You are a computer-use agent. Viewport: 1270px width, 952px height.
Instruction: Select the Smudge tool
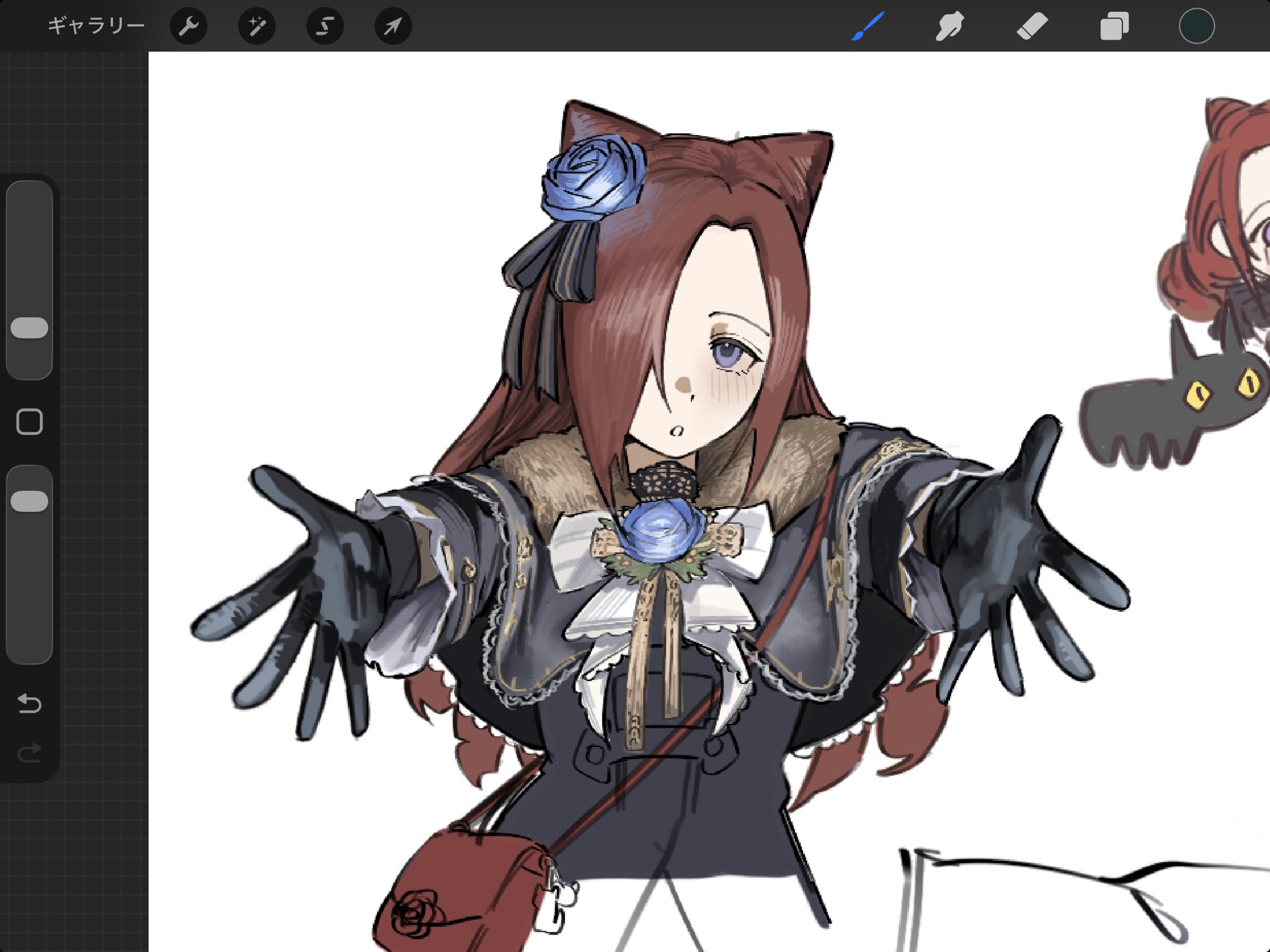[x=949, y=26]
